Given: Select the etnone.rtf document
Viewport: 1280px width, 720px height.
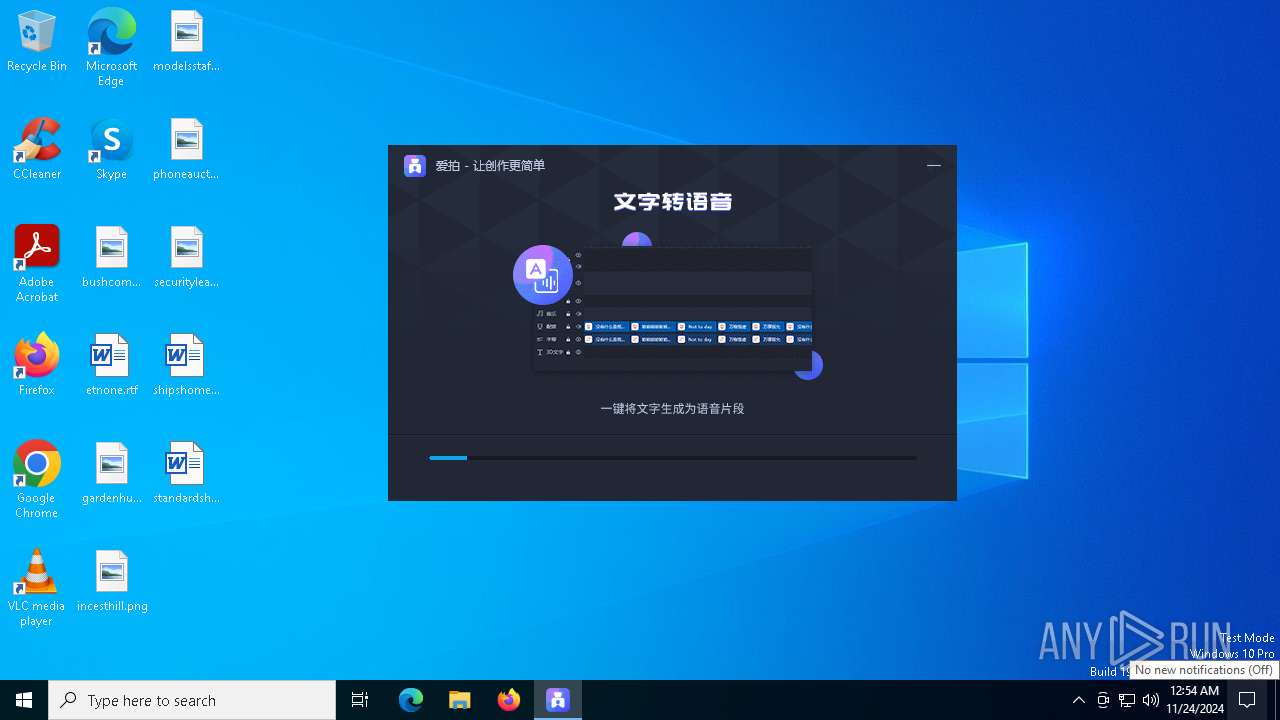Looking at the screenshot, I should (111, 365).
